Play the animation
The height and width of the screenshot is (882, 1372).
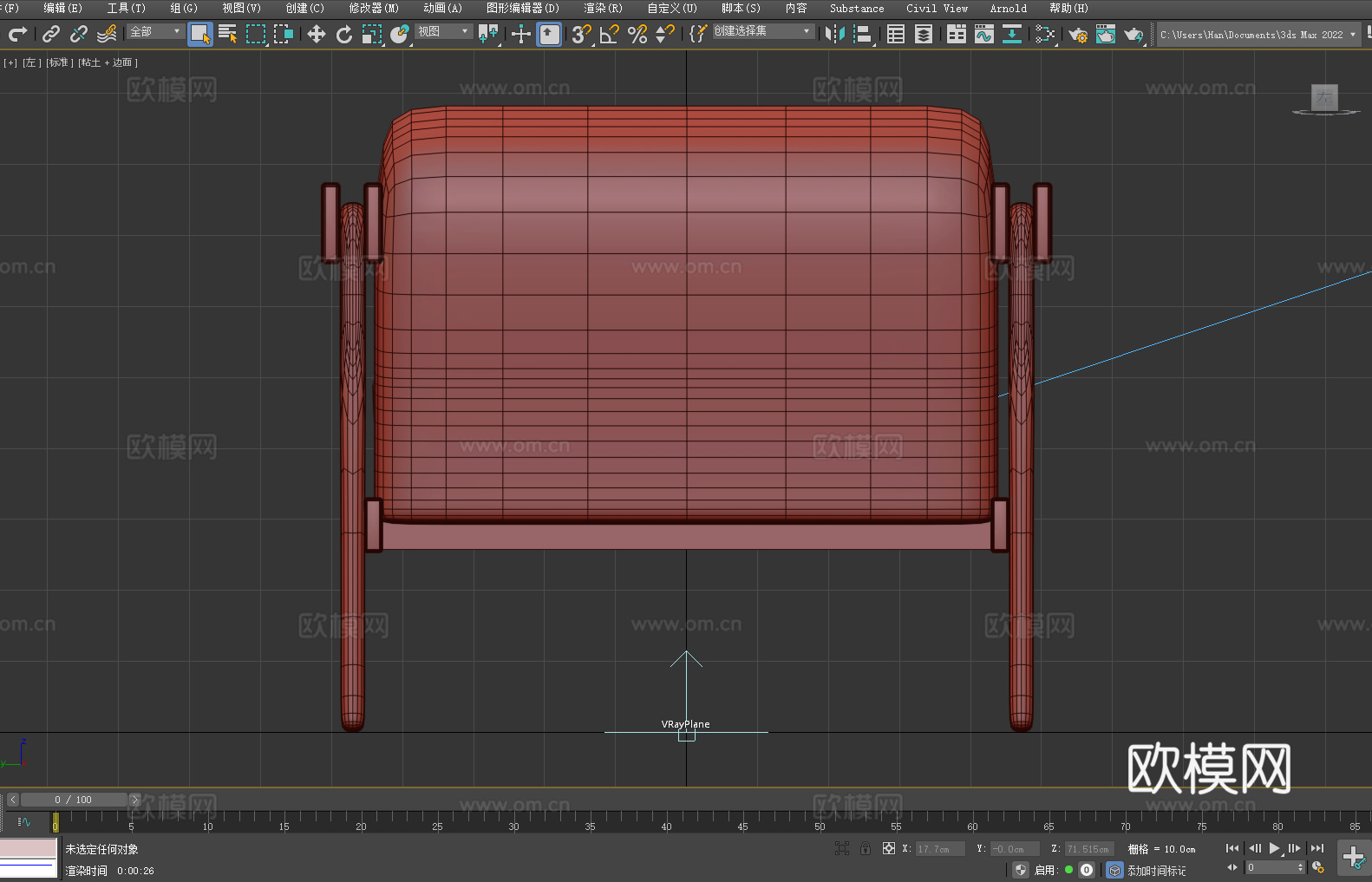(1275, 848)
